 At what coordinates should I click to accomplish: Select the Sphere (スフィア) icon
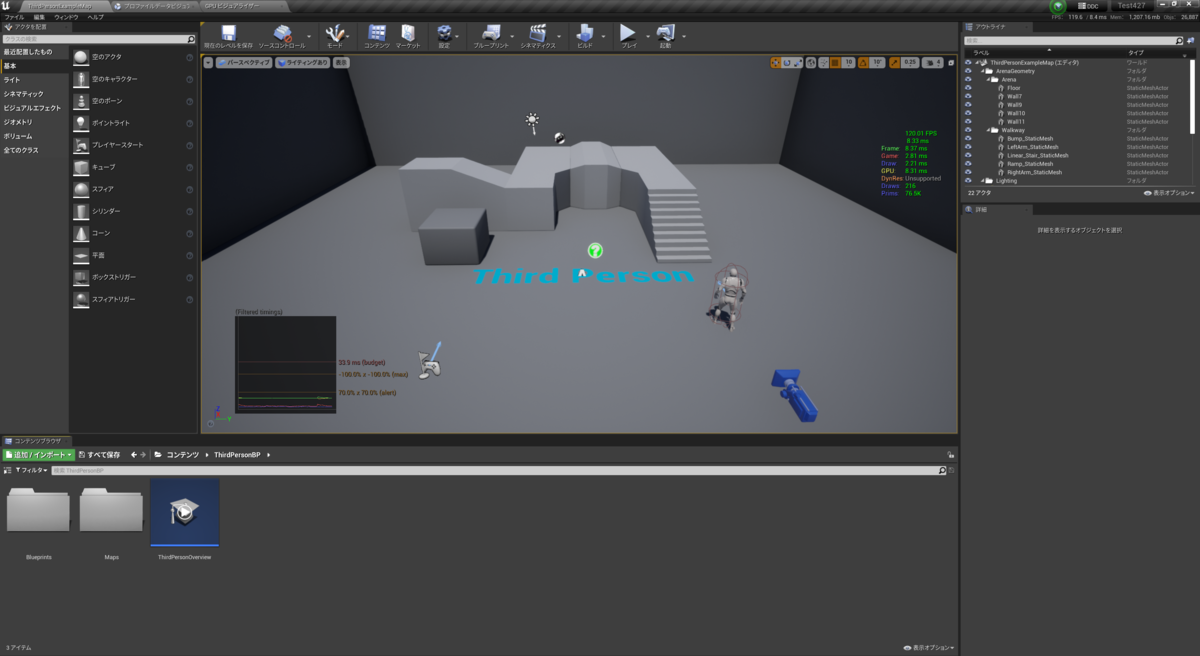(x=81, y=189)
